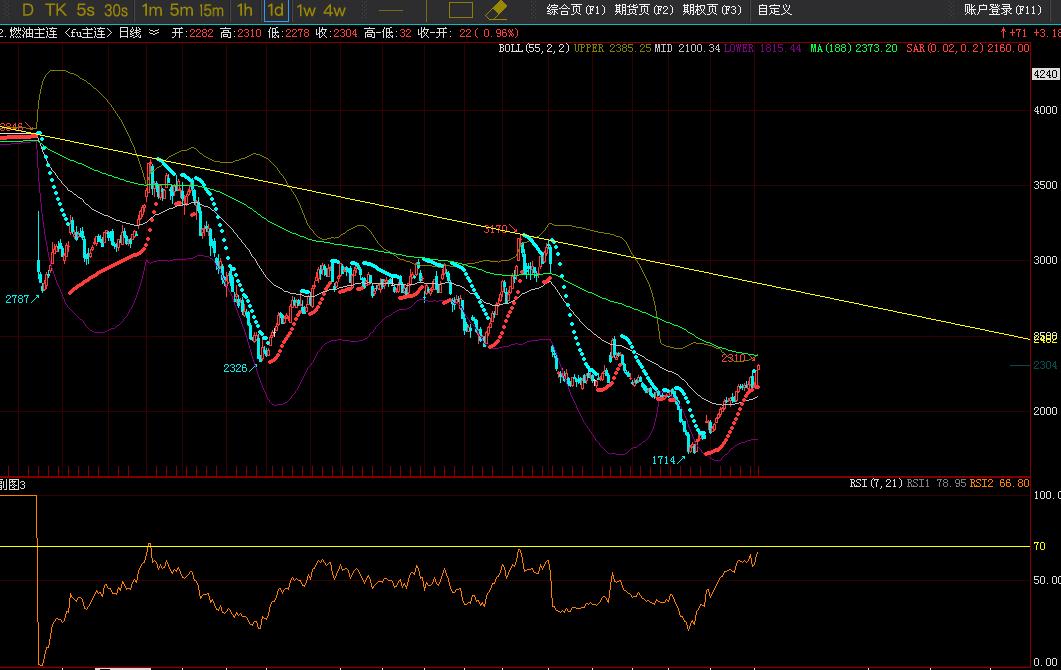Select the 5m timeframe
This screenshot has width=1061, height=670.
coord(181,10)
